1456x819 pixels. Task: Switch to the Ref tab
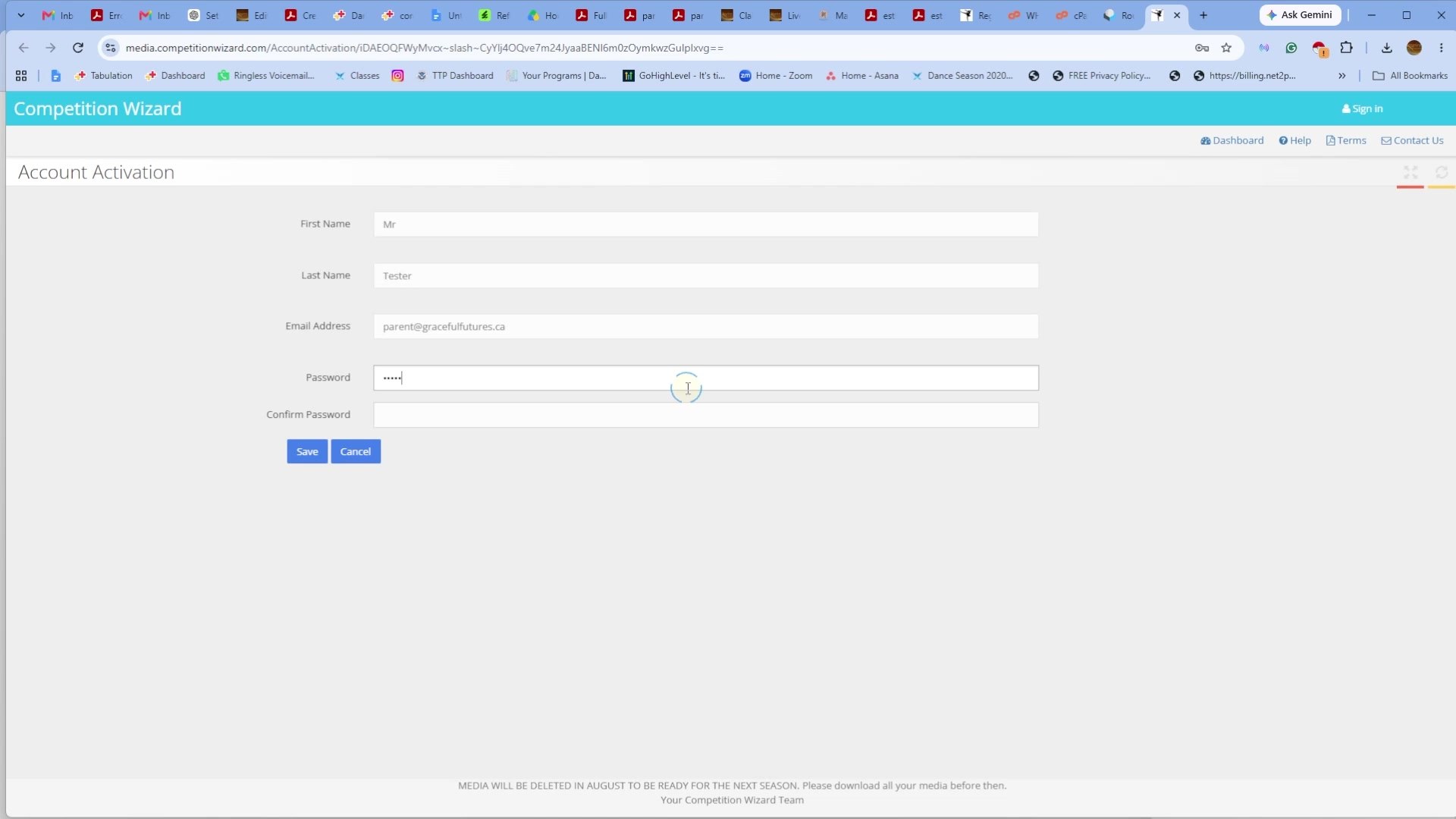[x=494, y=15]
